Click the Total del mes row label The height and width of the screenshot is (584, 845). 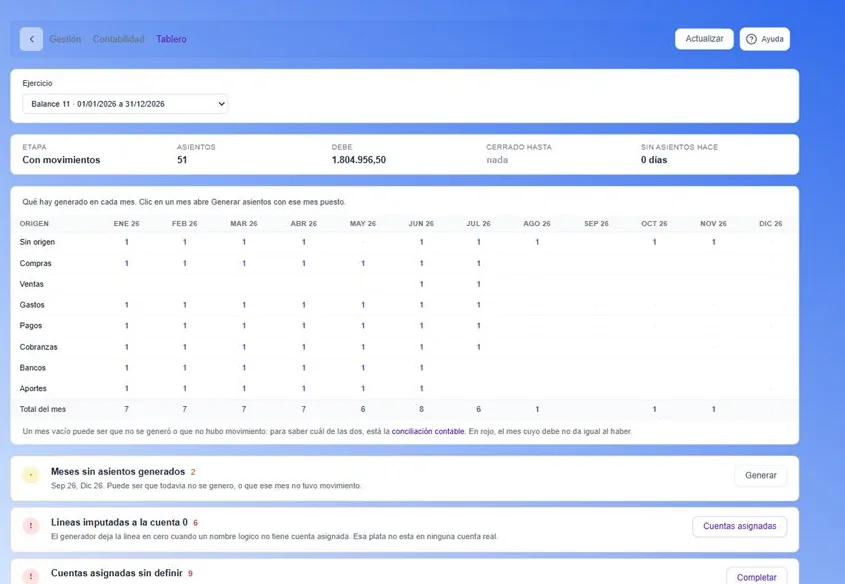pos(43,409)
